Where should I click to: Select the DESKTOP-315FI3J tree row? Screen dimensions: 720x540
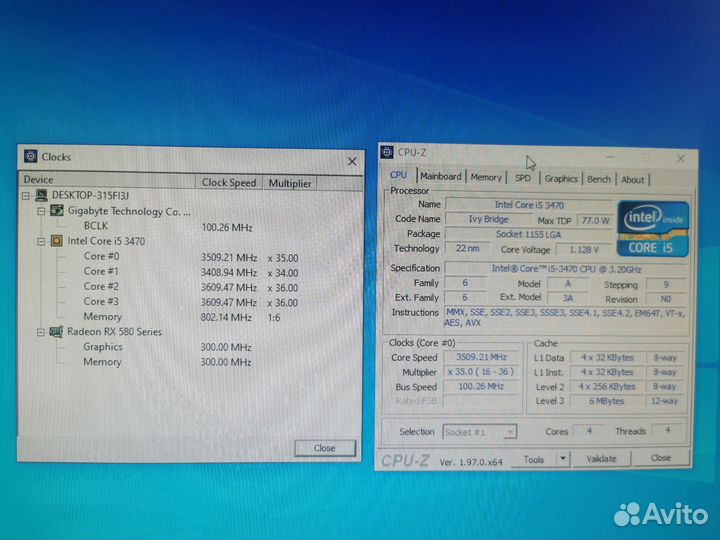point(90,195)
